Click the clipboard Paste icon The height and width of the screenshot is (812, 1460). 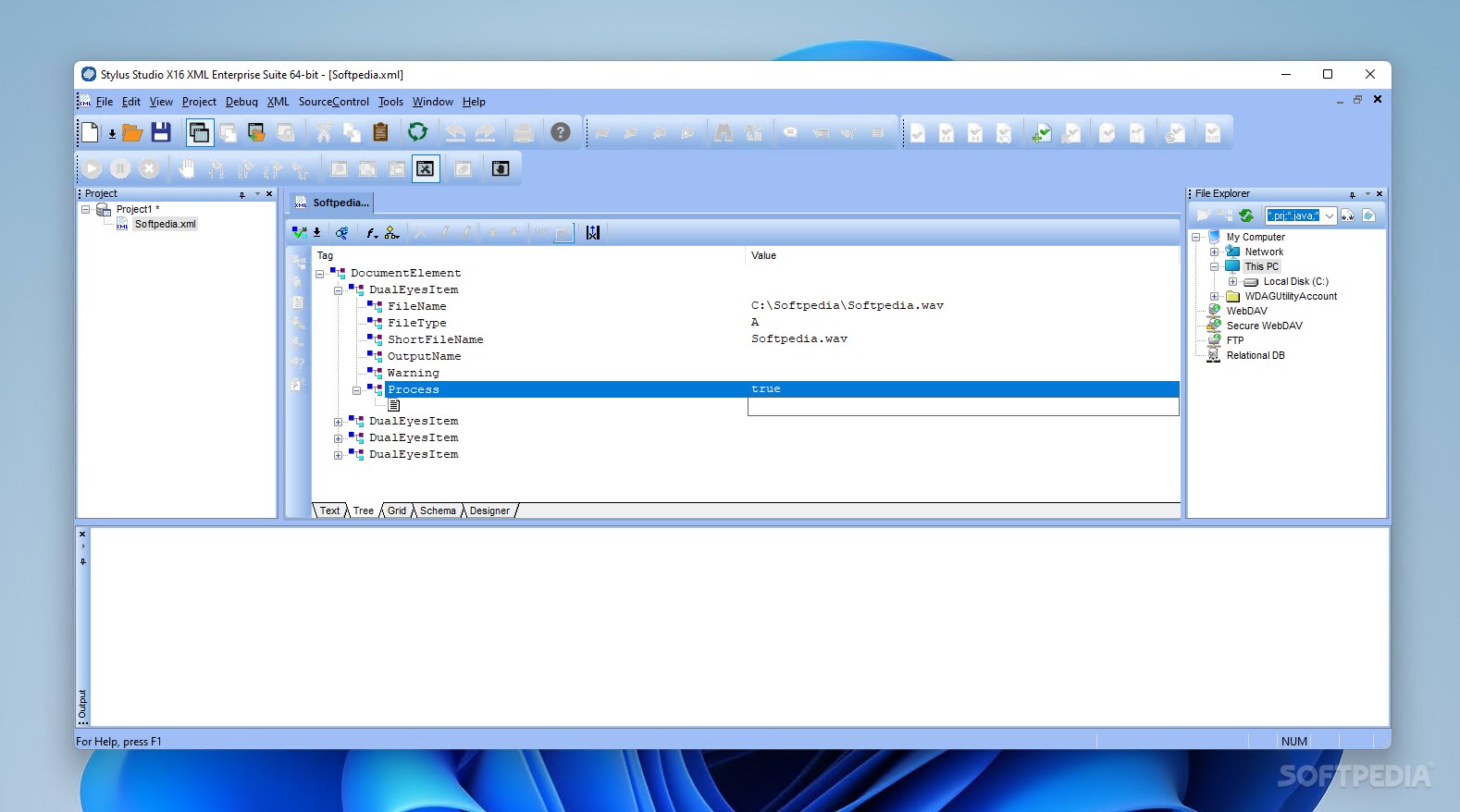click(380, 132)
